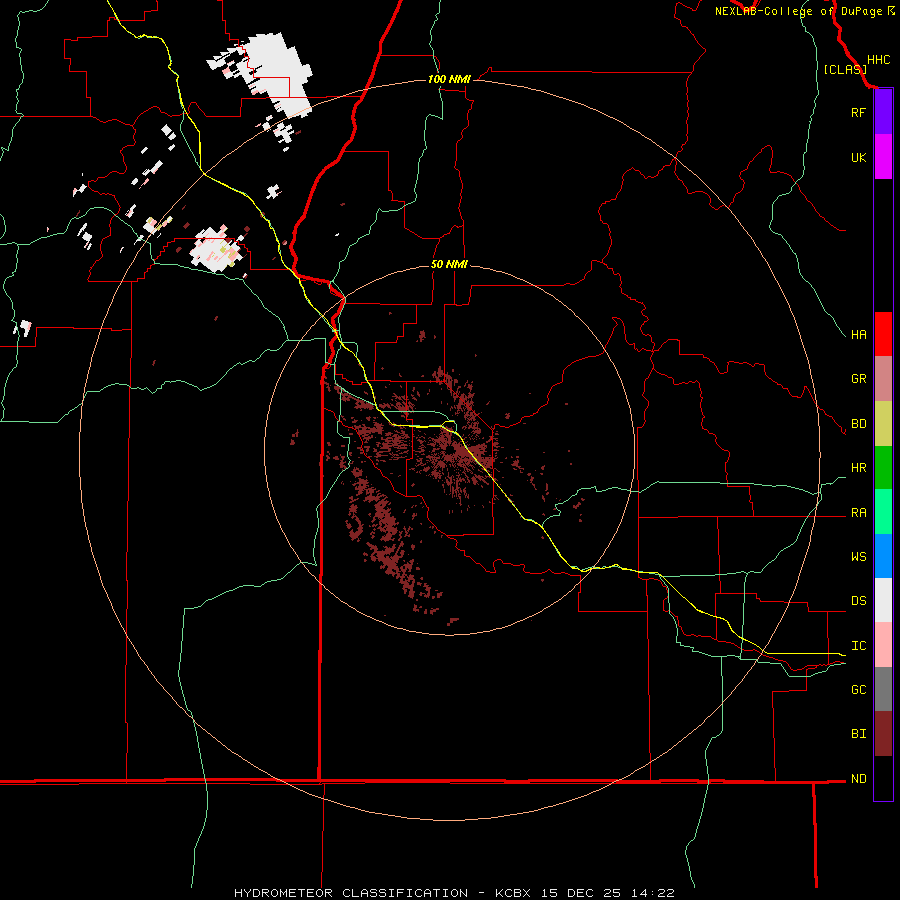Screen dimensions: 900x900
Task: Click the KCBX radar site identifier
Action: (513, 893)
